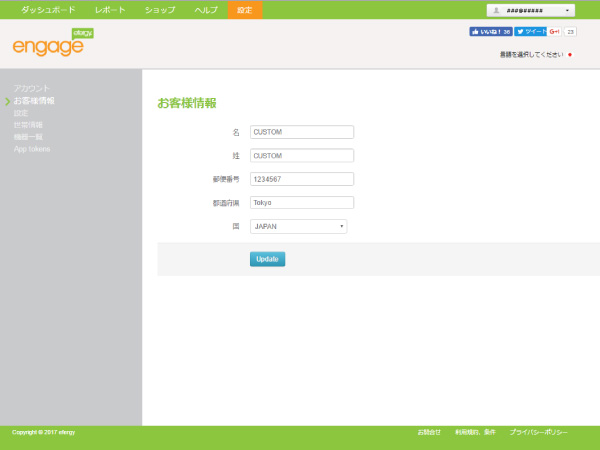This screenshot has width=600, height=450.
Task: Click the Copyright 2017 efergy text
Action: pyautogui.click(x=43, y=432)
